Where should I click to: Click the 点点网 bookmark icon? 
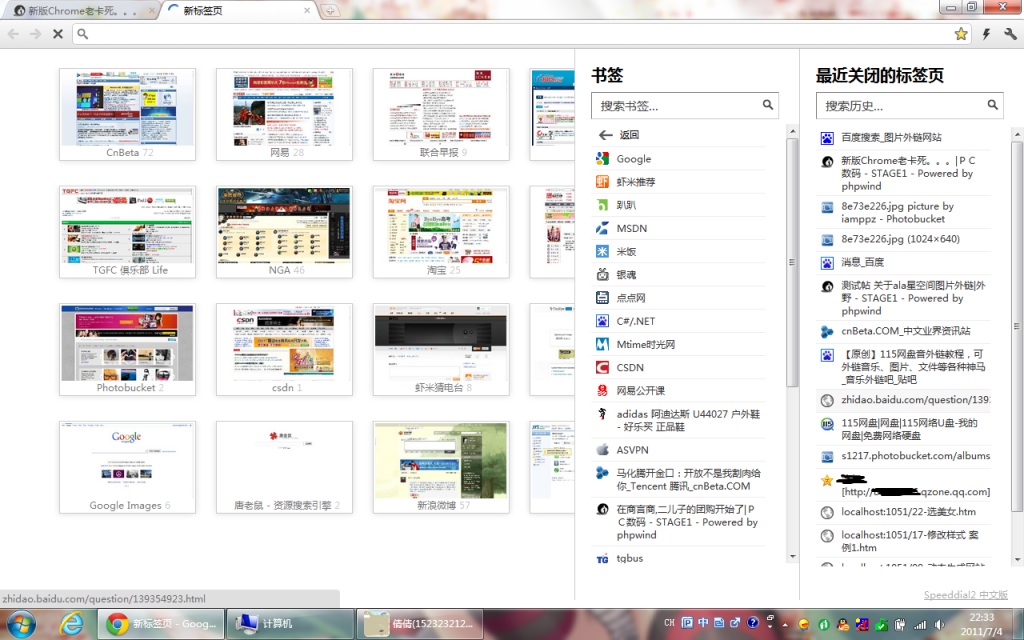tap(602, 298)
